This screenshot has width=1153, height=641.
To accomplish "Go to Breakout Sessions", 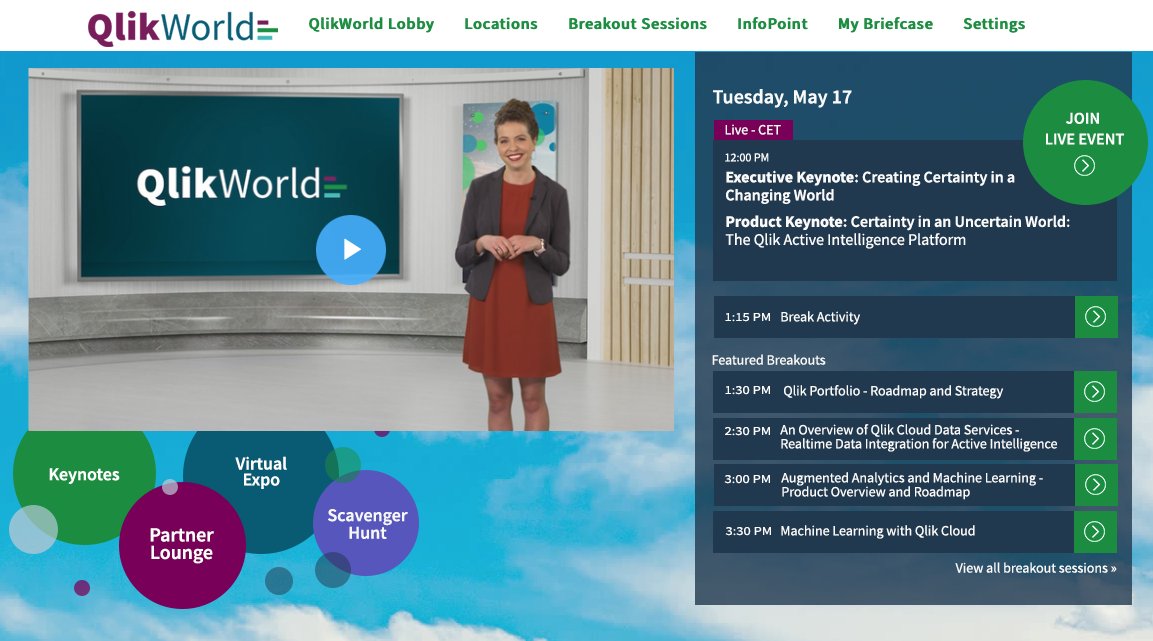I will tap(638, 24).
